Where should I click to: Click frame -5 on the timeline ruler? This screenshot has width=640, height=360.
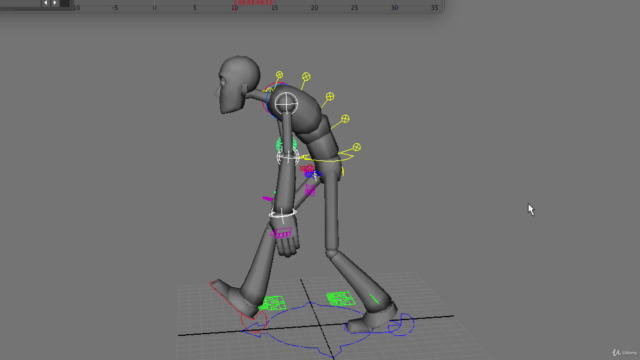coord(115,8)
